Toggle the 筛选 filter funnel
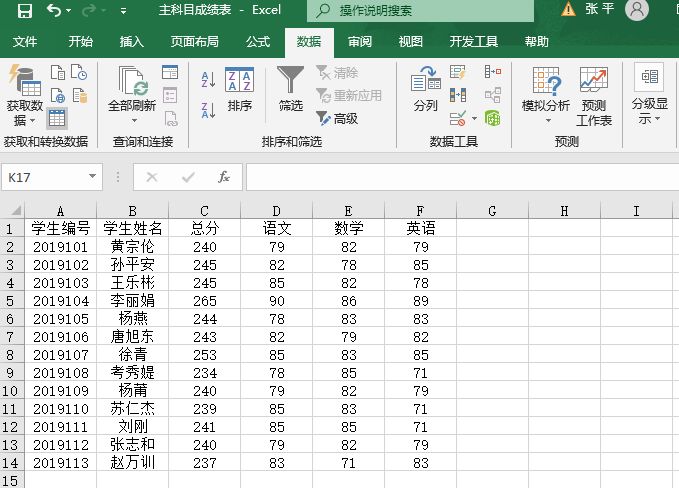679x488 pixels. tap(291, 89)
